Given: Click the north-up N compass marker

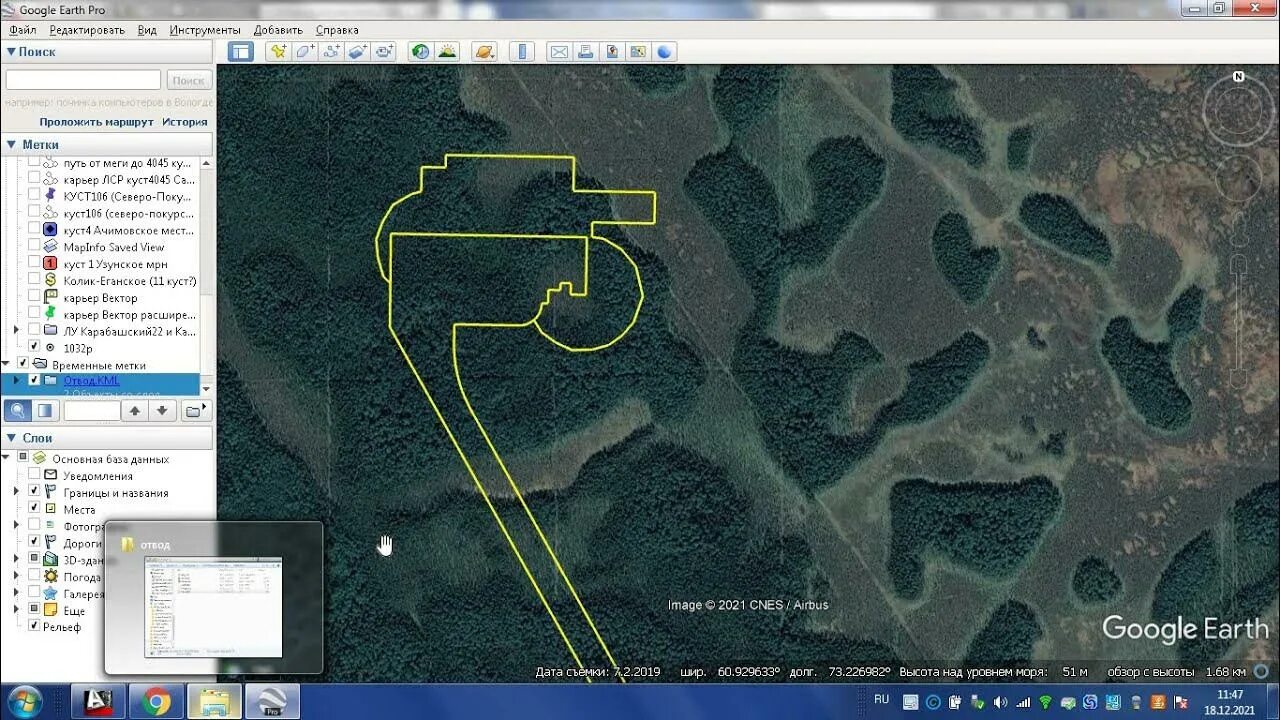Looking at the screenshot, I should [1238, 76].
